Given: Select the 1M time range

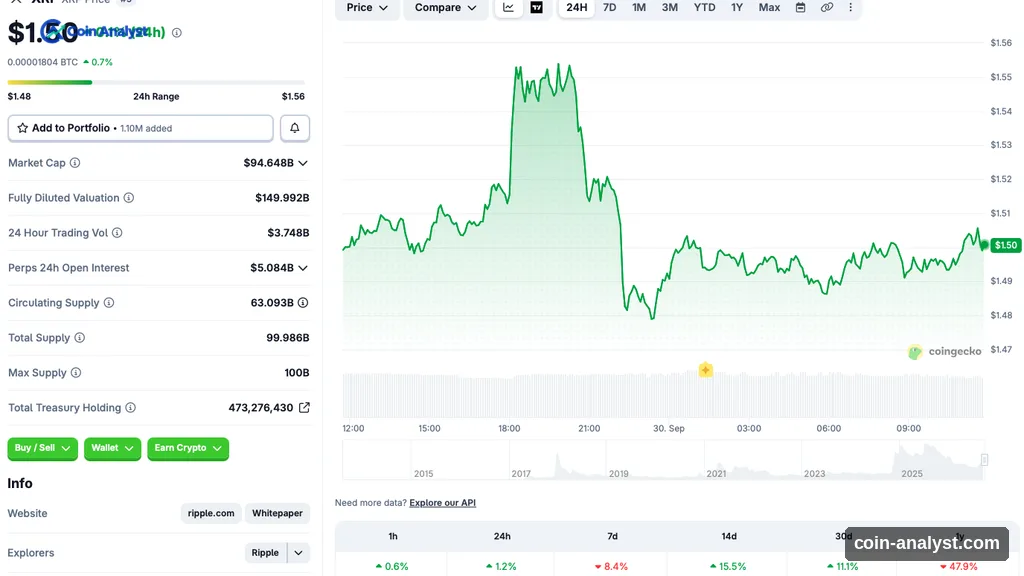Looking at the screenshot, I should [x=639, y=7].
